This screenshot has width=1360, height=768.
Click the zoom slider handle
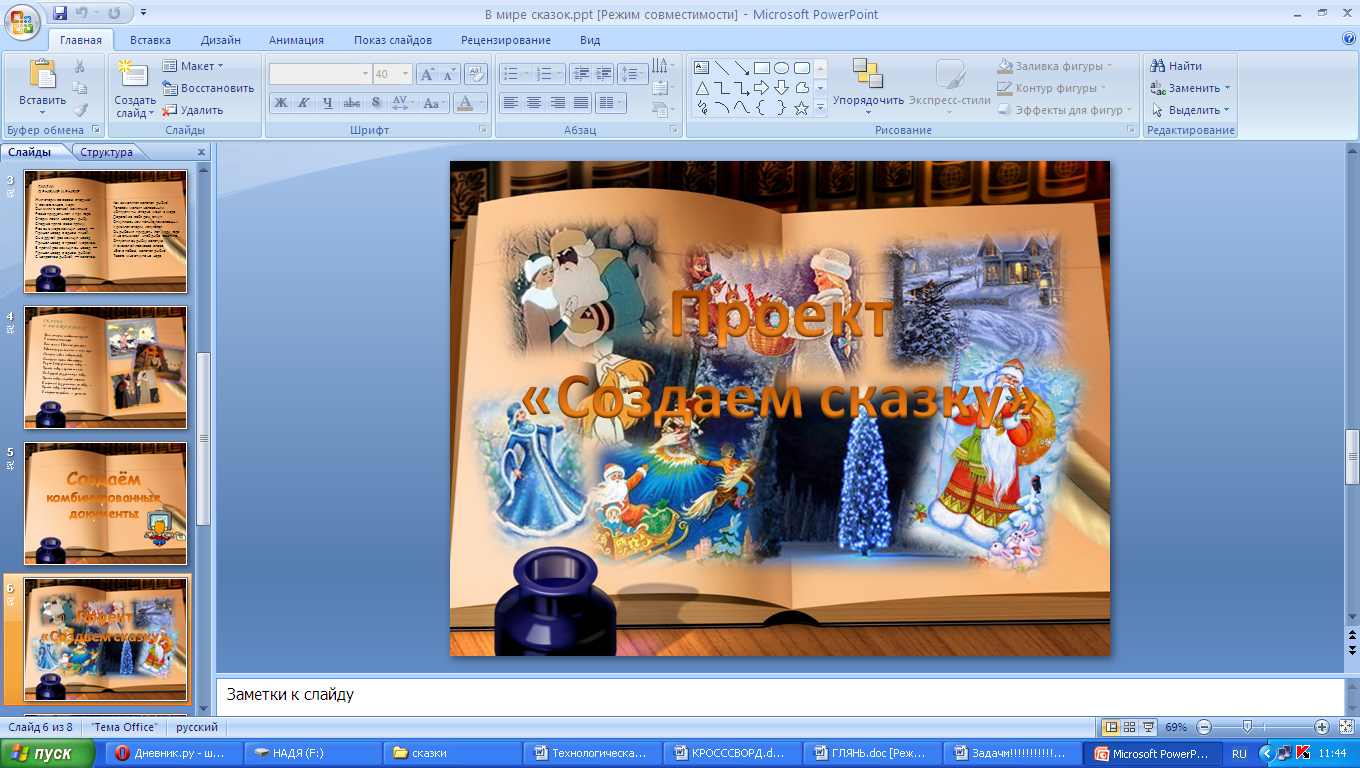[x=1247, y=727]
